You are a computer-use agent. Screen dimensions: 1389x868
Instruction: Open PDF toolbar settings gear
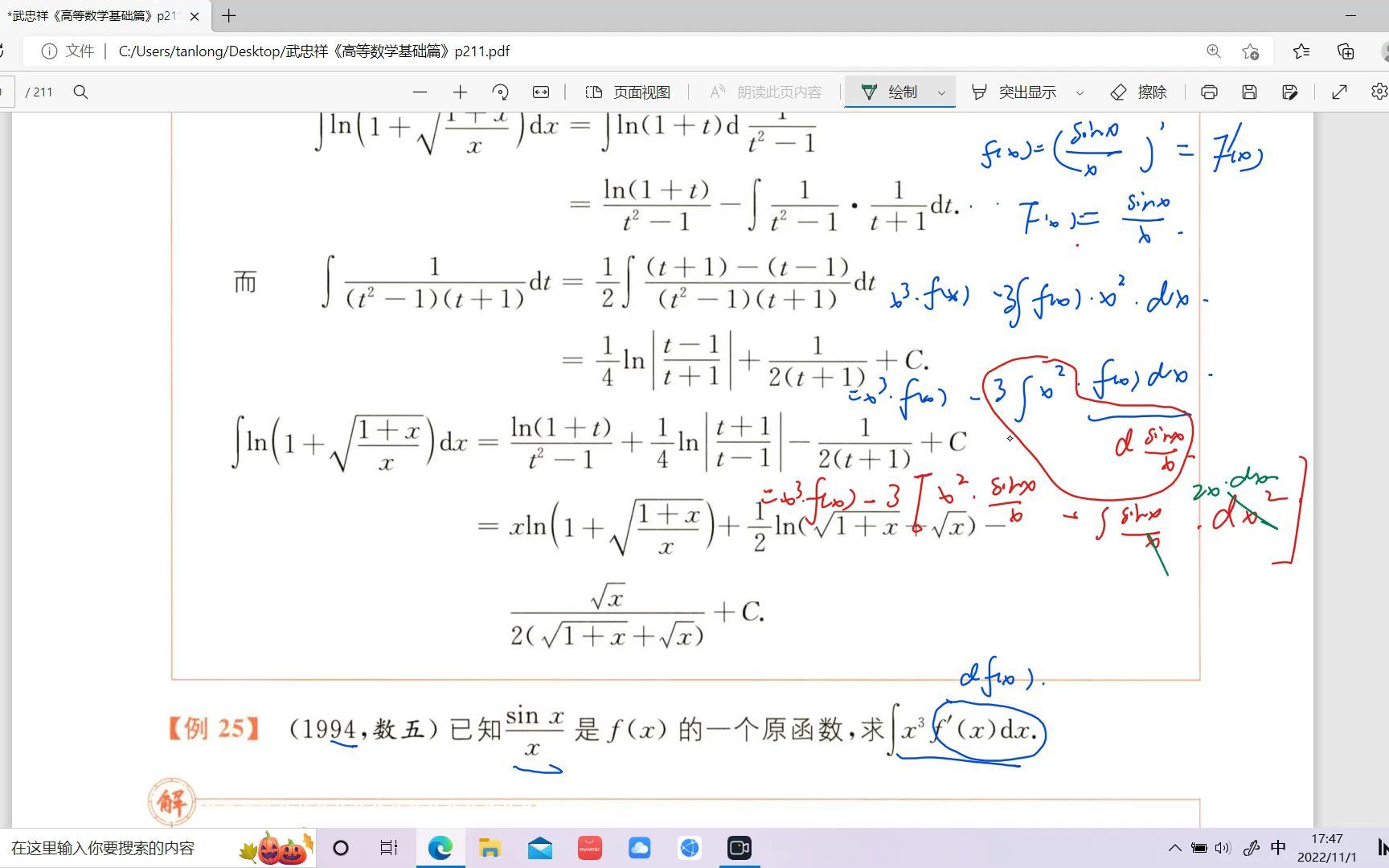tap(1379, 92)
